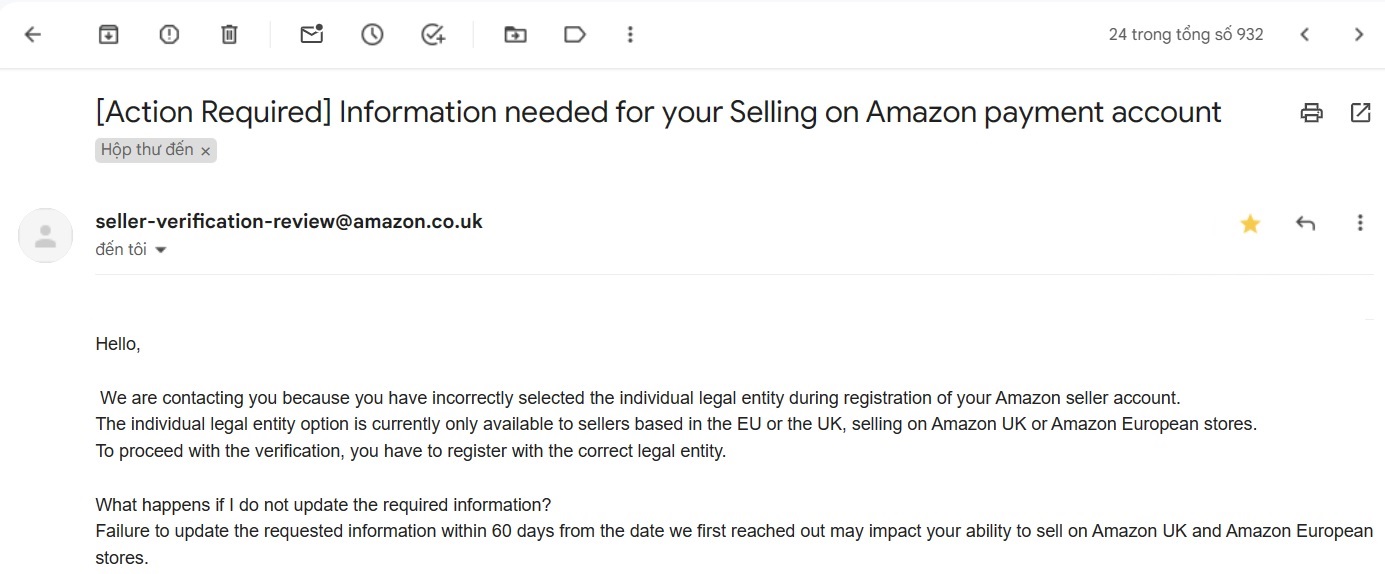Report this email as spam

[x=169, y=35]
